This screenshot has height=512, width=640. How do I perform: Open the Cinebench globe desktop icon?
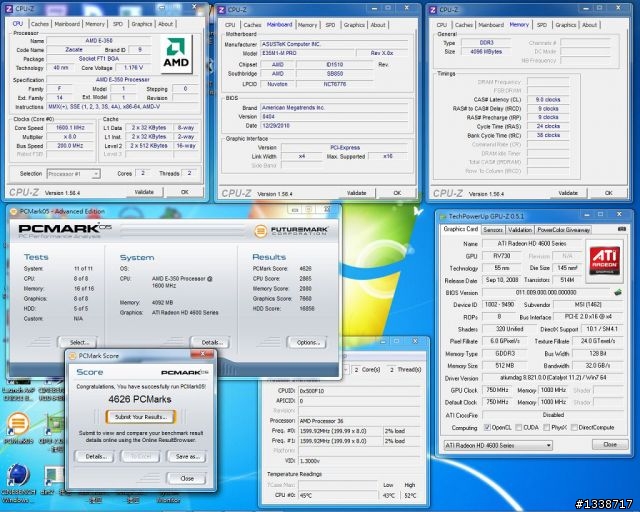(18, 476)
